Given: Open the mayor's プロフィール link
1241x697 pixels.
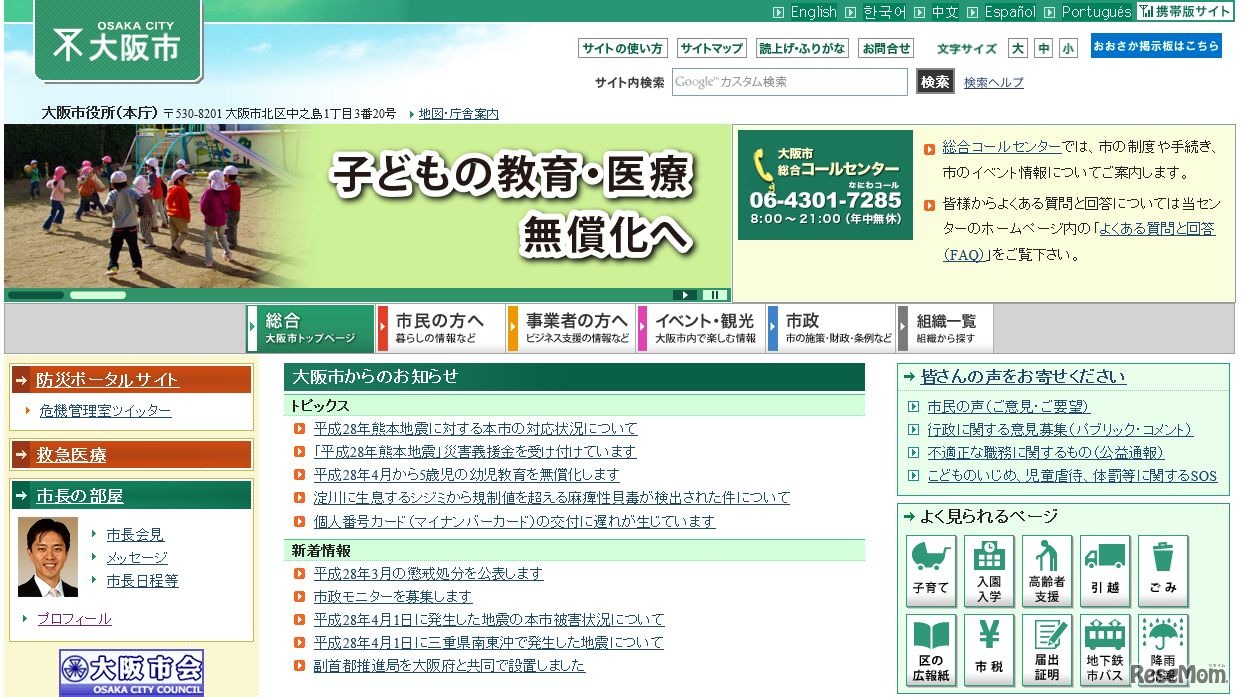Looking at the screenshot, I should 75,619.
